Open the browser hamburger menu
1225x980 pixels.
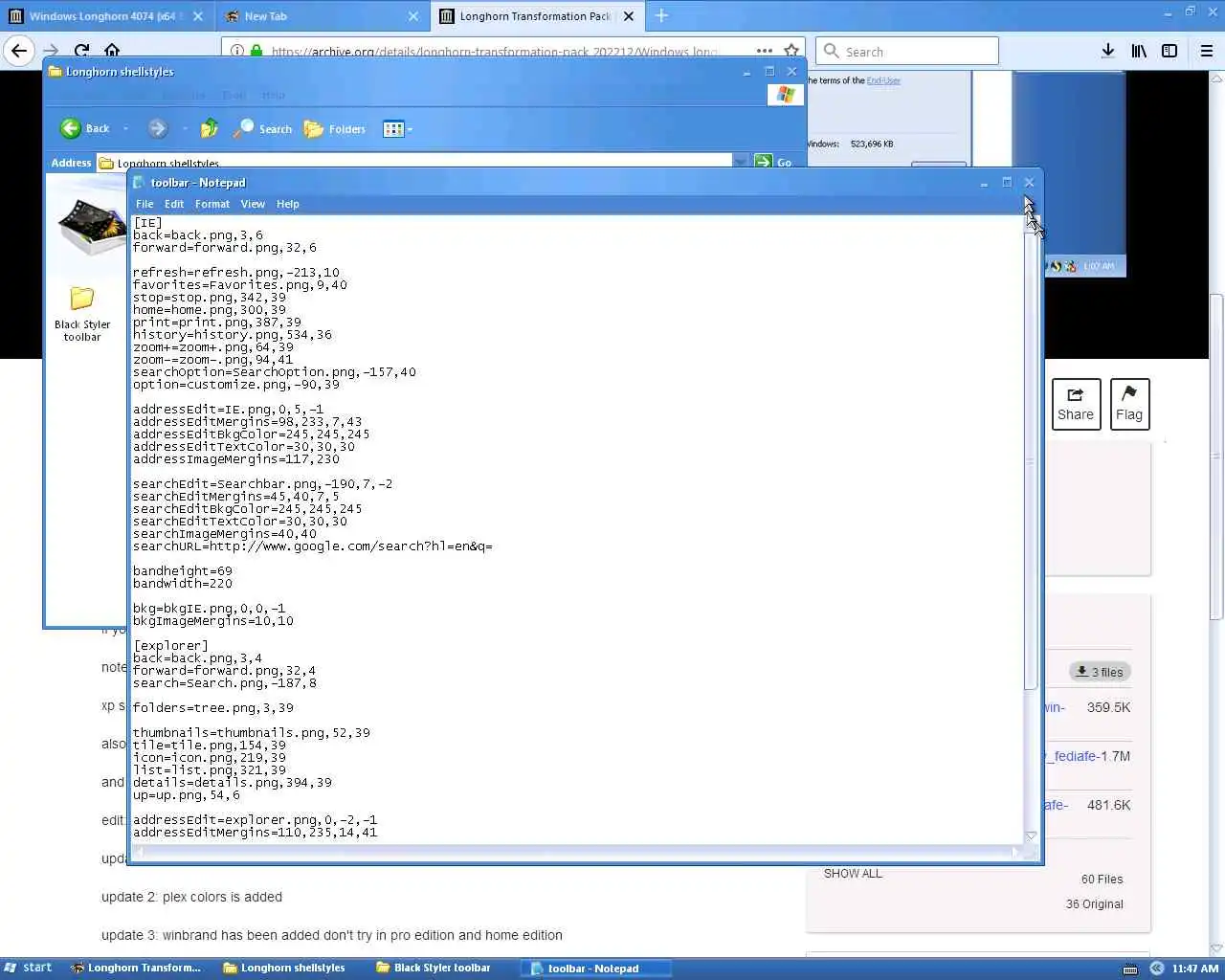[x=1207, y=51]
